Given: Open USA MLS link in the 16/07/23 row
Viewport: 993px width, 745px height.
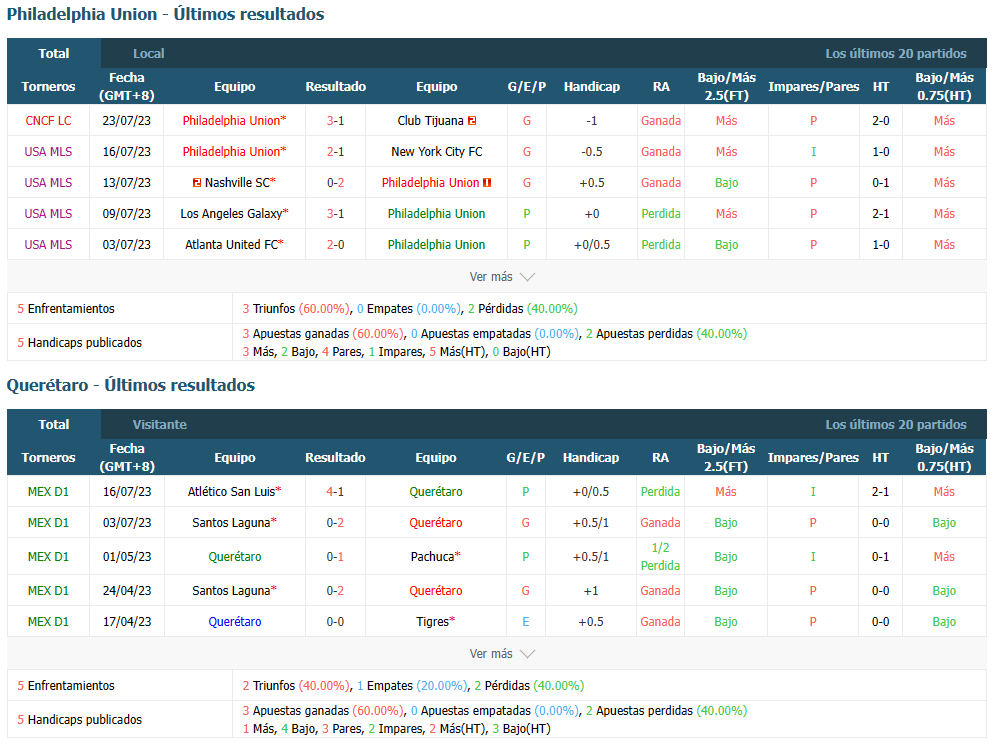Looking at the screenshot, I should pyautogui.click(x=48, y=151).
